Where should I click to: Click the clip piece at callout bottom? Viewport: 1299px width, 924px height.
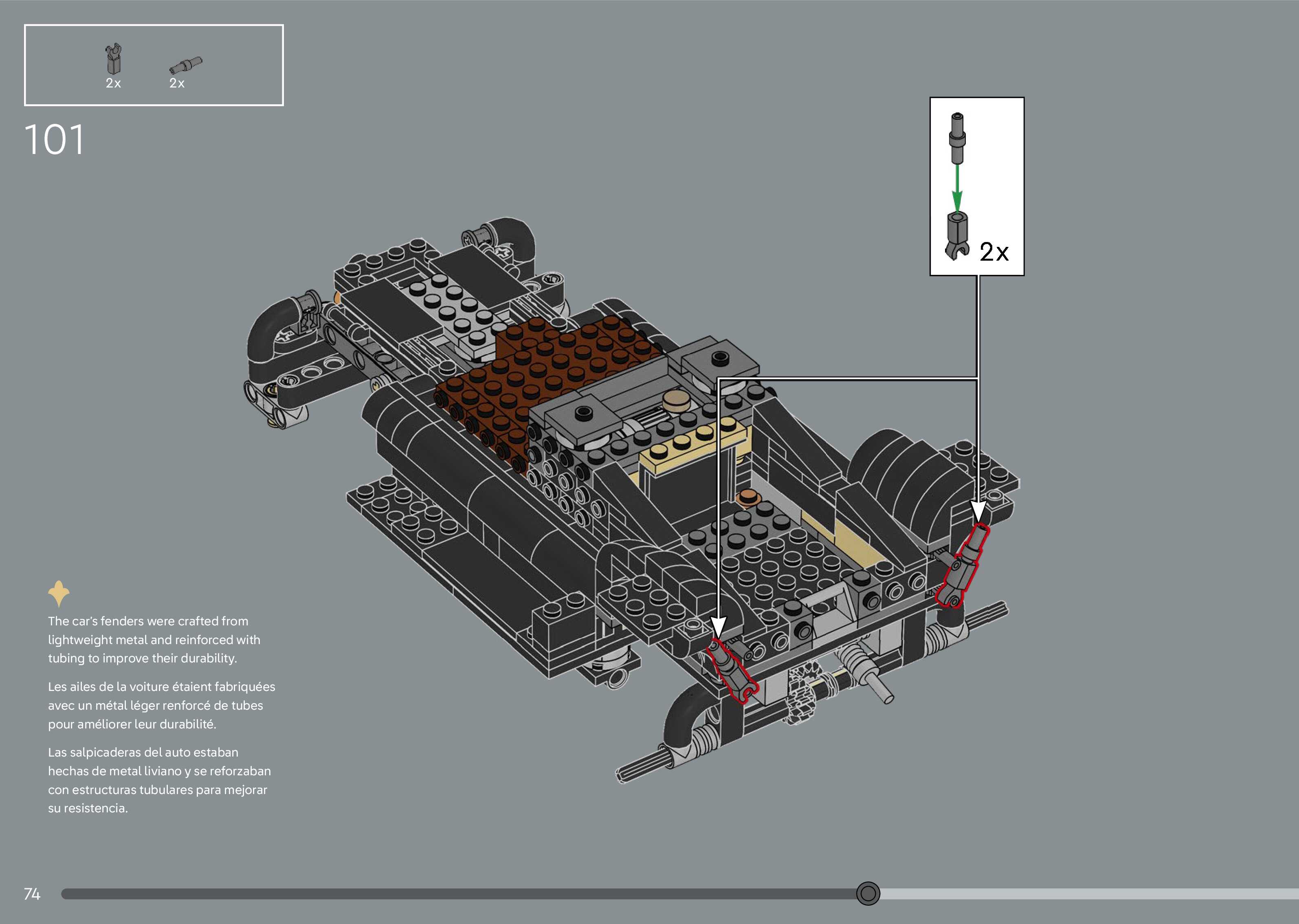pyautogui.click(x=957, y=236)
